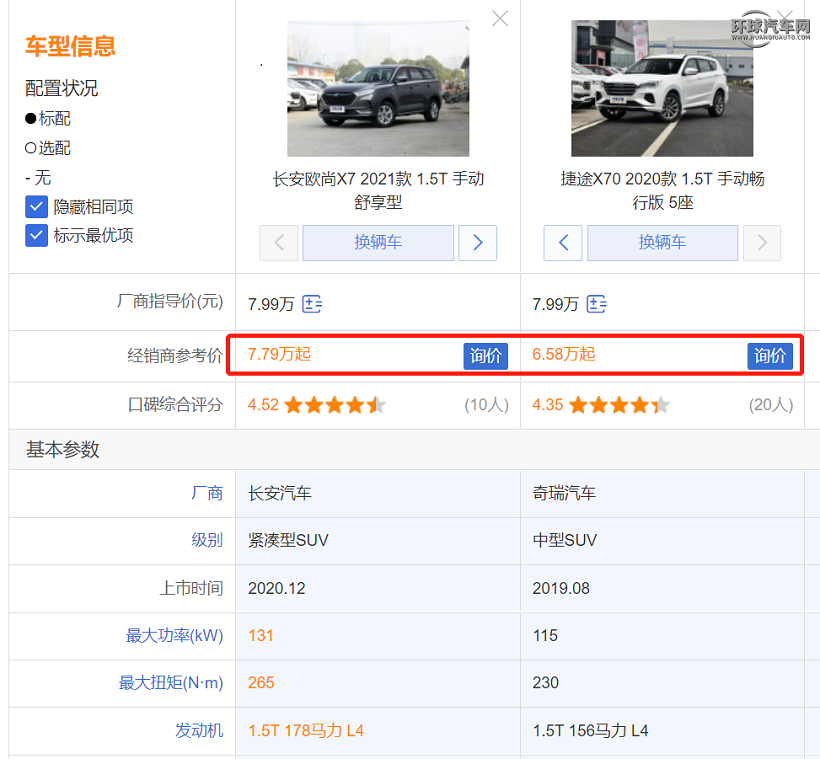Click engine value 1.5T 178马力 L4

306,730
